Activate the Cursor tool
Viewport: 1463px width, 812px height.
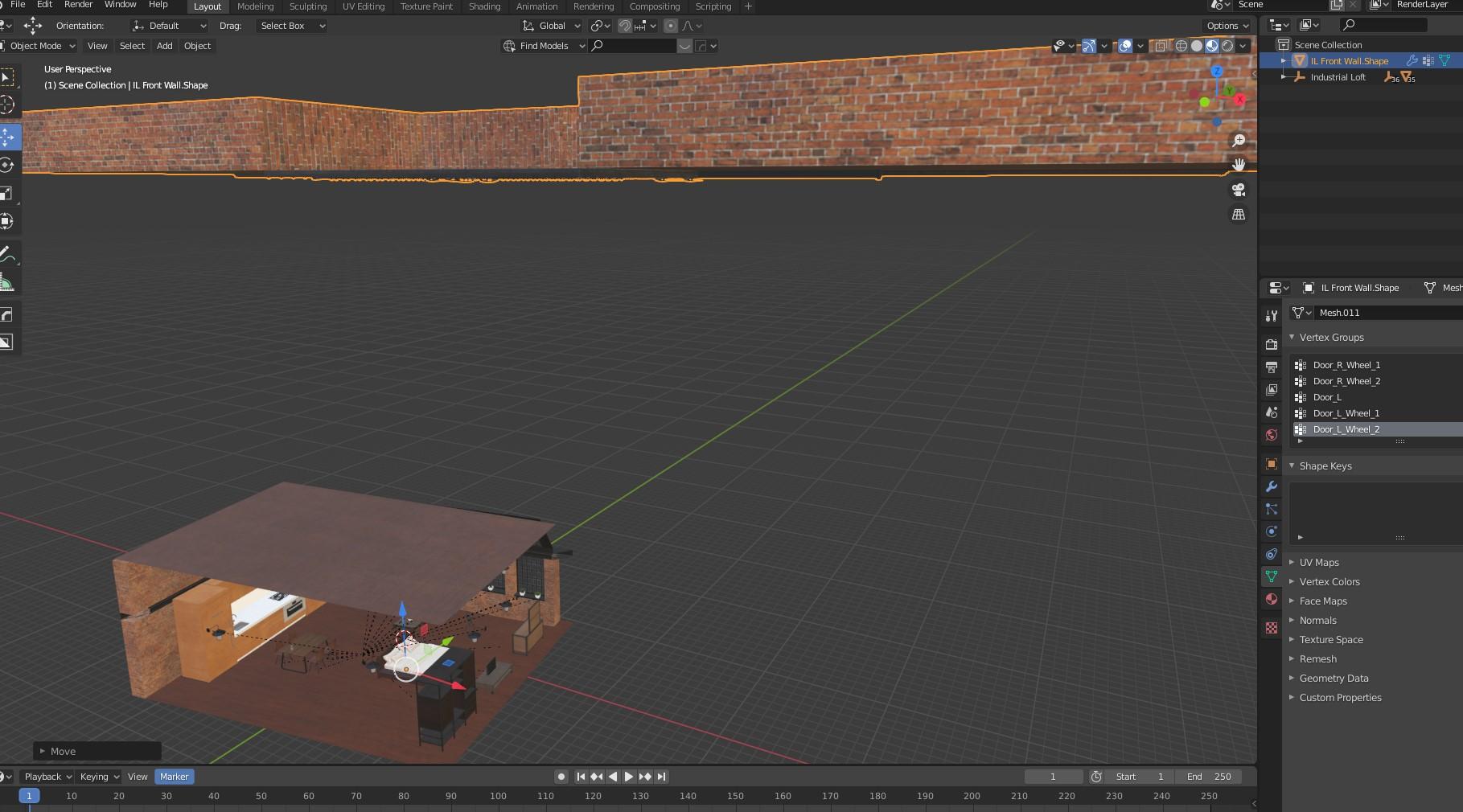[6, 105]
